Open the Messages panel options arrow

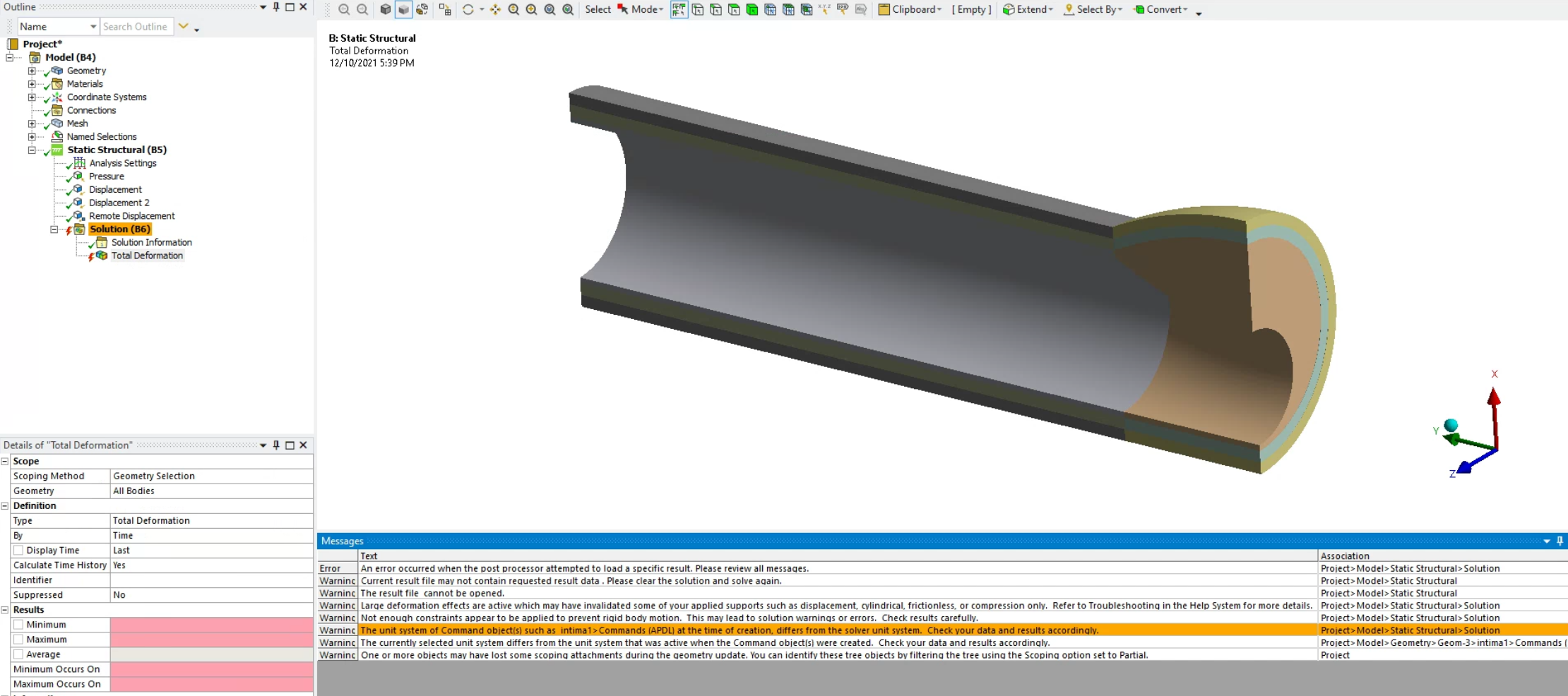(x=1547, y=541)
